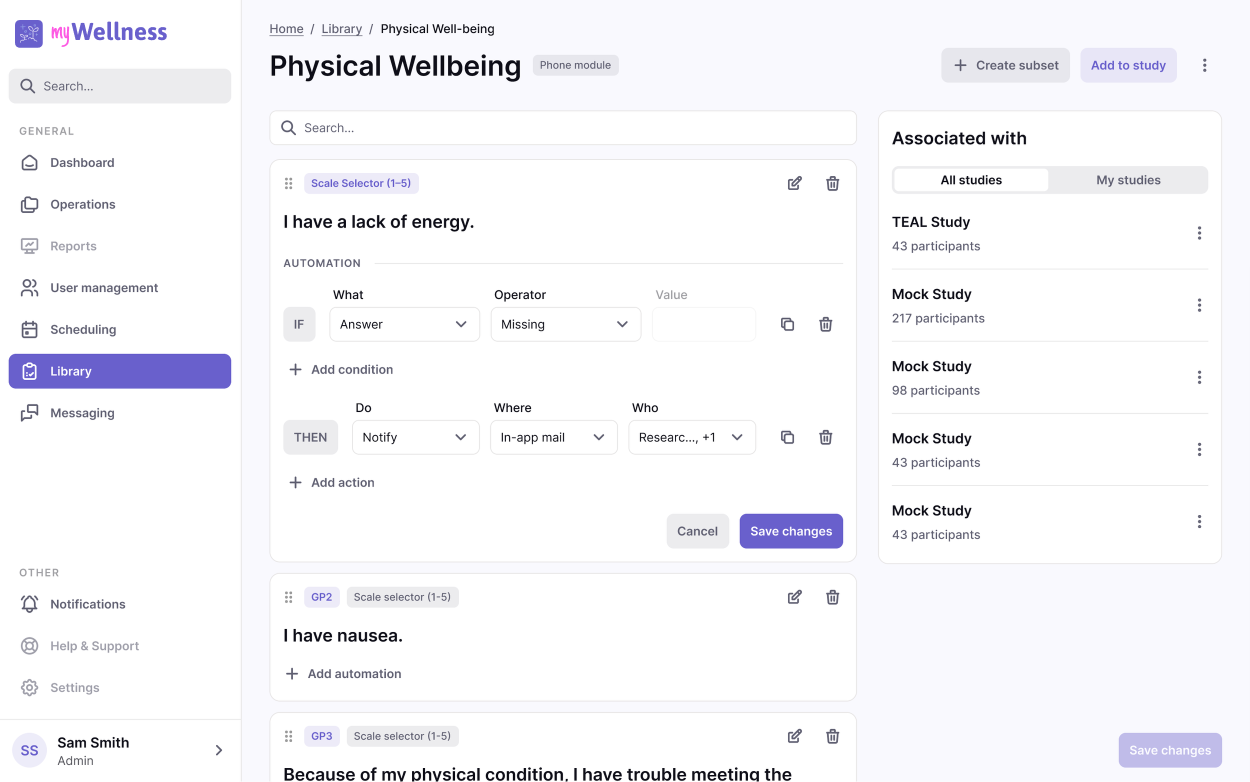Viewport: 1250px width, 782px height.
Task: Expand the 'Who' recipients dropdown
Action: point(692,438)
